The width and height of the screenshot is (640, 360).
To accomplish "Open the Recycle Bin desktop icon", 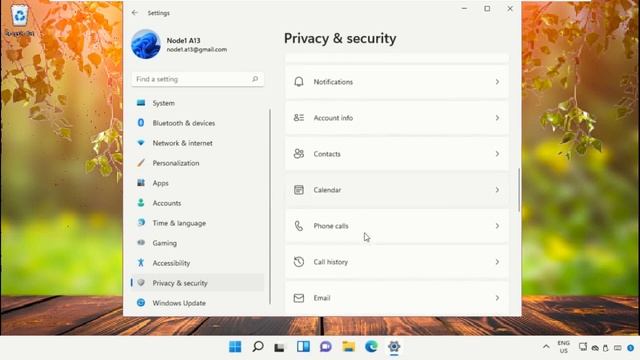I will [20, 20].
